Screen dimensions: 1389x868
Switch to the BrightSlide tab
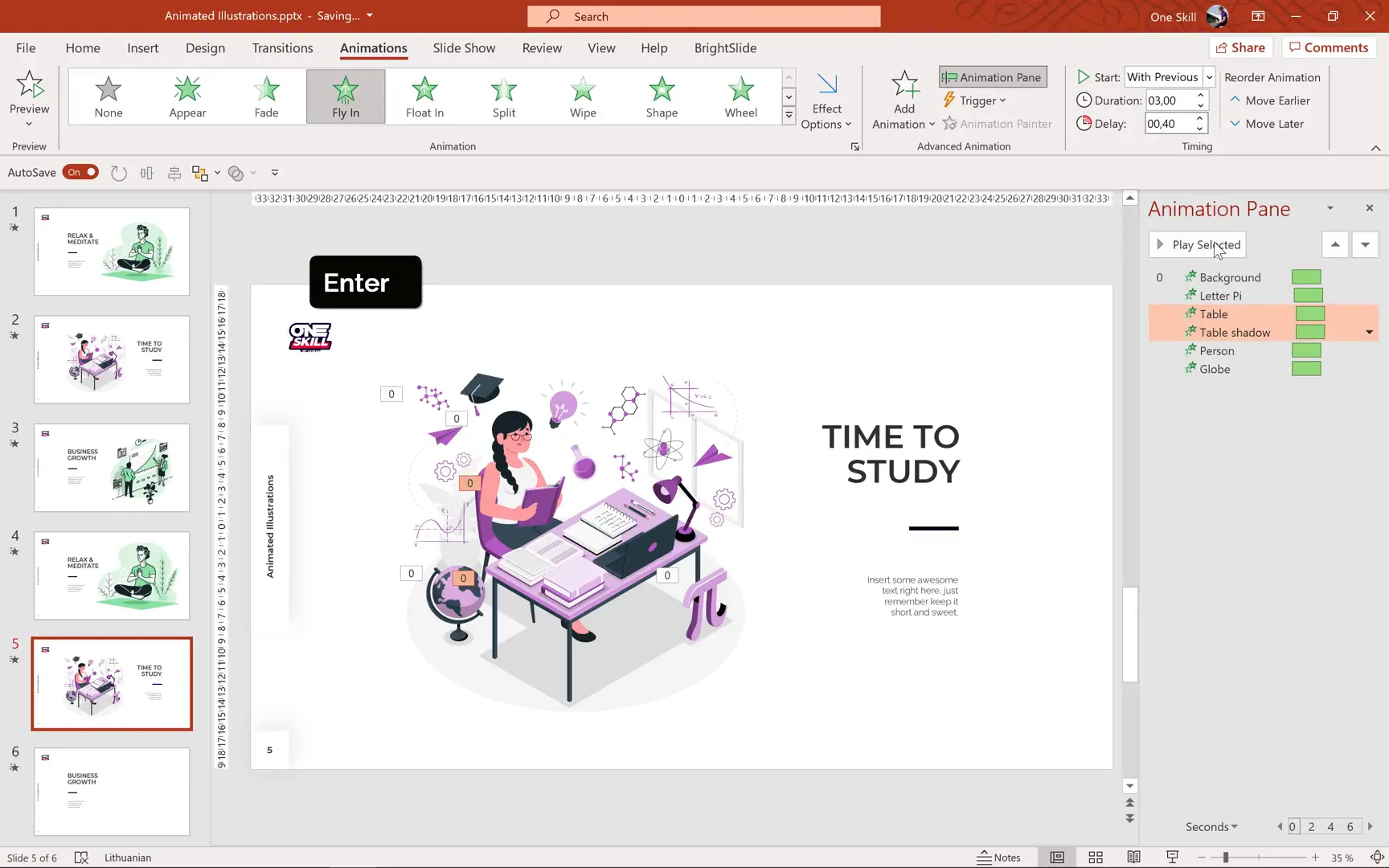pyautogui.click(x=724, y=48)
